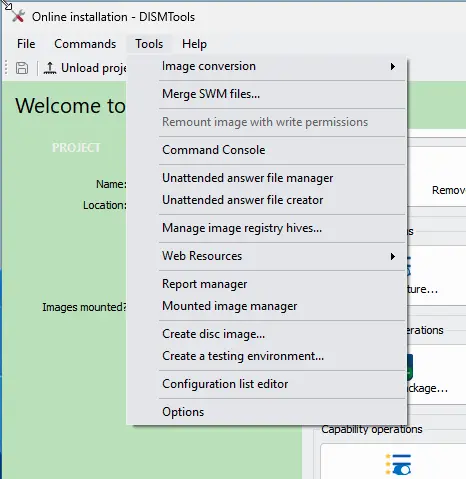
Task: Click the Unload project toolbar button
Action: pos(85,68)
